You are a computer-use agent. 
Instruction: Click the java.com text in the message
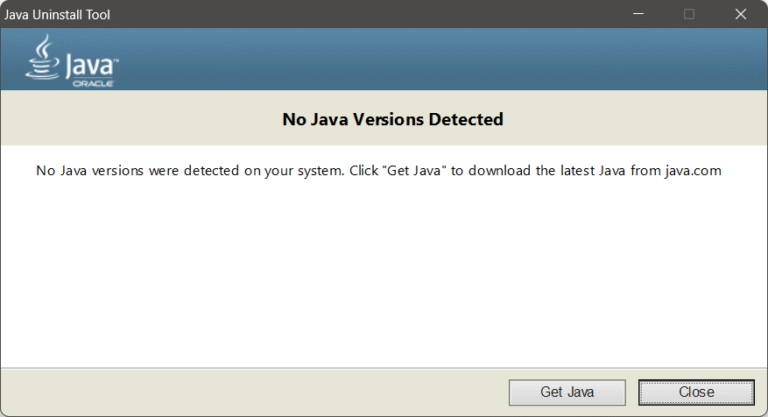click(692, 171)
